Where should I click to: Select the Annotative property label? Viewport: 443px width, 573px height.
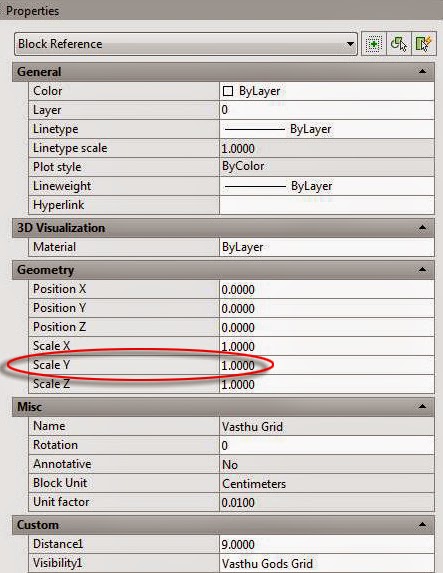[x=62, y=464]
